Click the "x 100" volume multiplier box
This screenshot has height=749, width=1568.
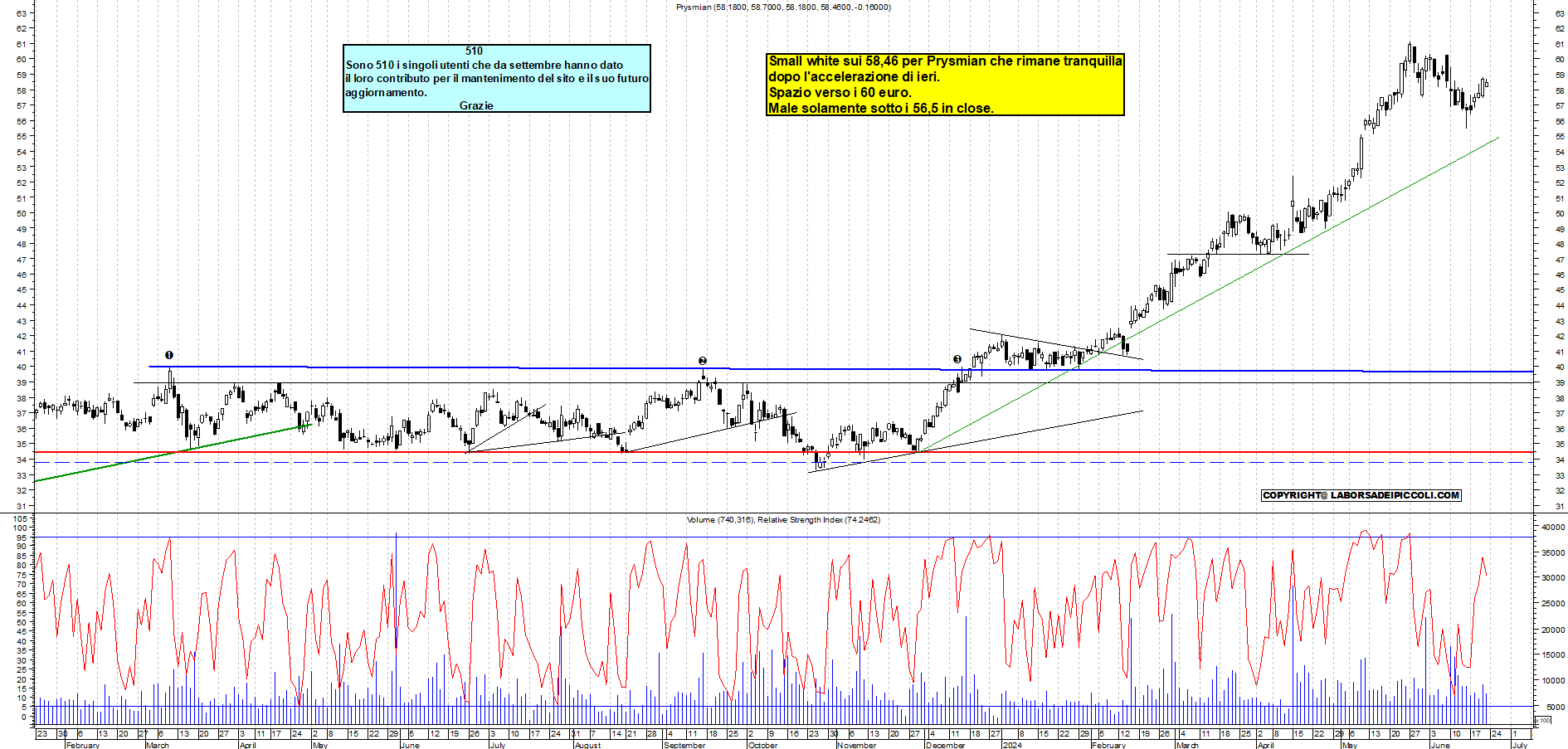click(x=1544, y=720)
